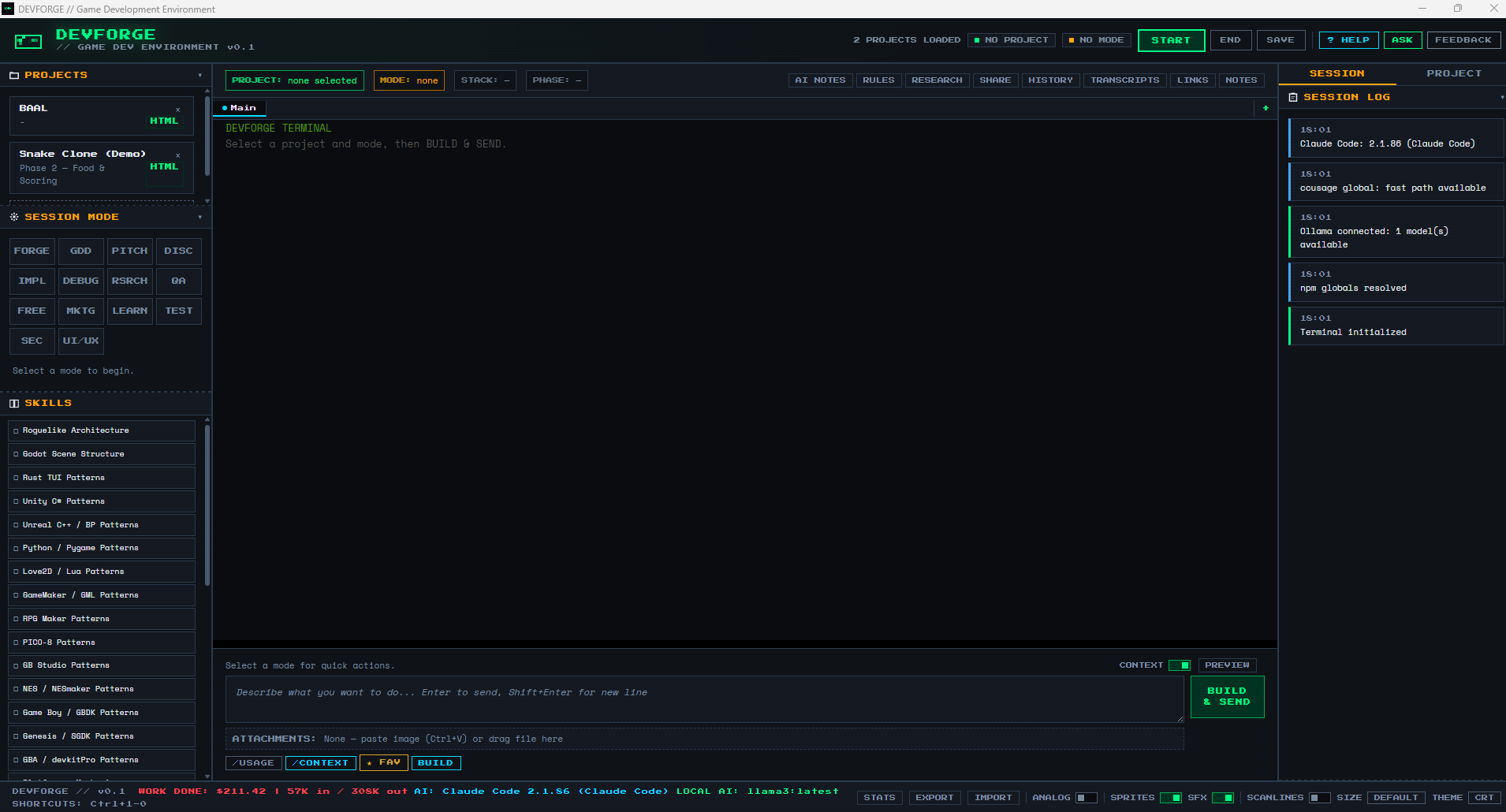The width and height of the screenshot is (1506, 812).
Task: Add a new terminal tab with the plus icon
Action: tap(1265, 108)
